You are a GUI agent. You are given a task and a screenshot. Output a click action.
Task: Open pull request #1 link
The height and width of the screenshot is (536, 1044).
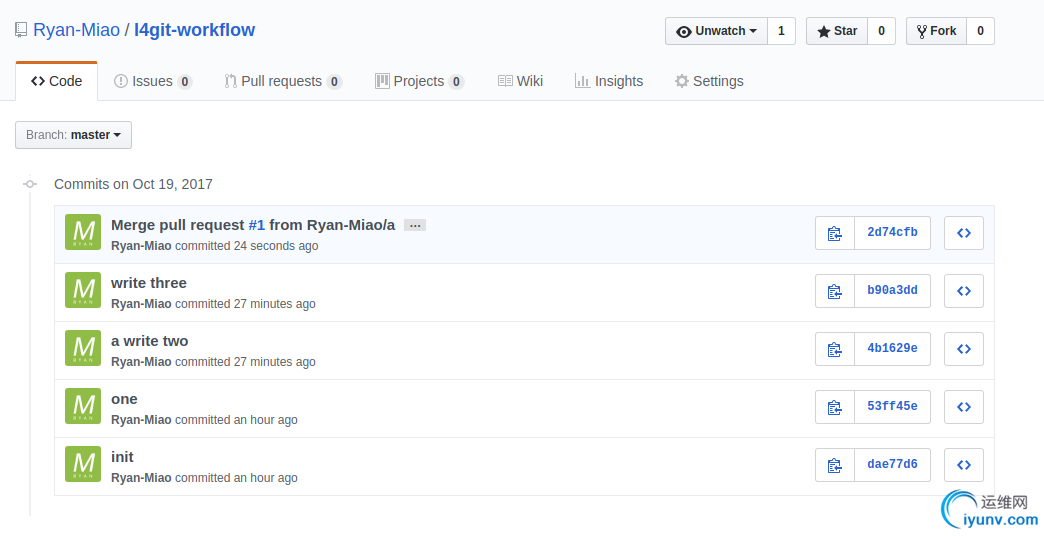(x=256, y=225)
